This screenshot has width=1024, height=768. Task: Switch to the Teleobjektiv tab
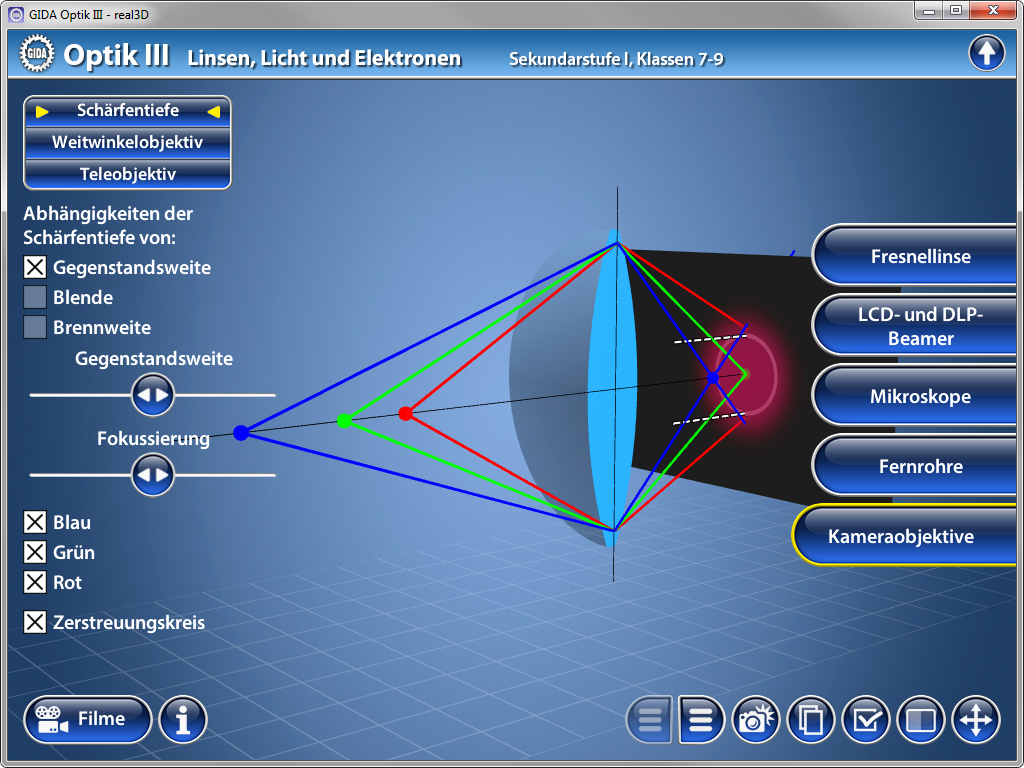click(127, 174)
